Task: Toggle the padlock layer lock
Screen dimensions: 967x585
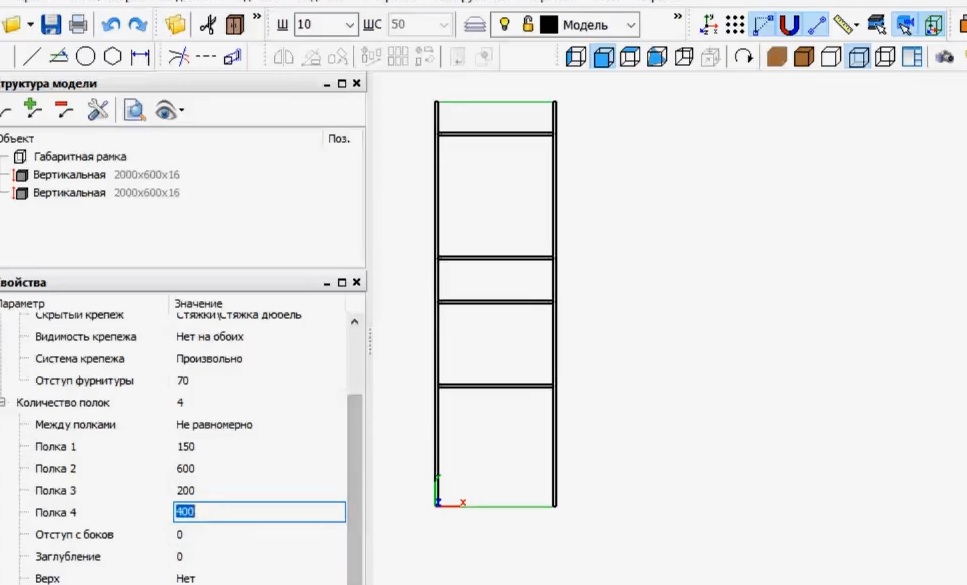Action: (527, 25)
